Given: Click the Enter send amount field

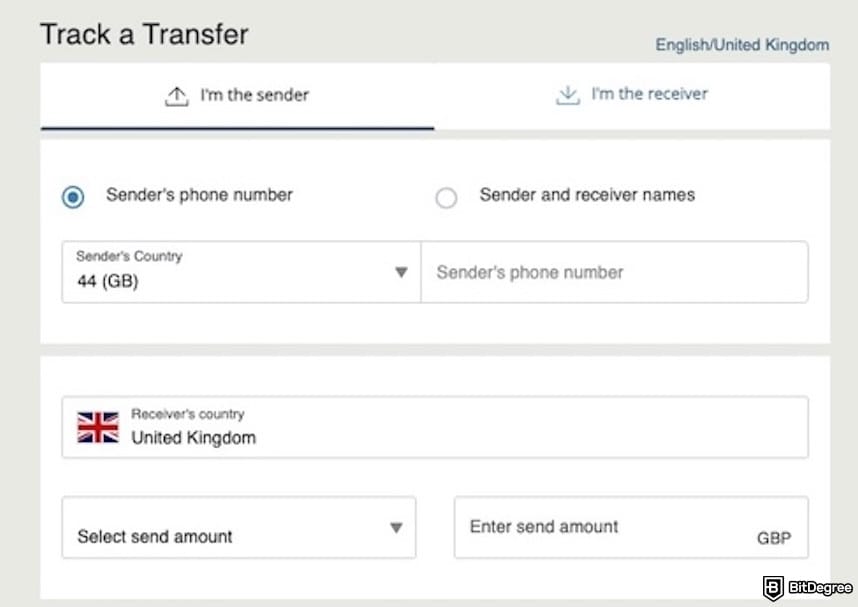Looking at the screenshot, I should [x=600, y=527].
